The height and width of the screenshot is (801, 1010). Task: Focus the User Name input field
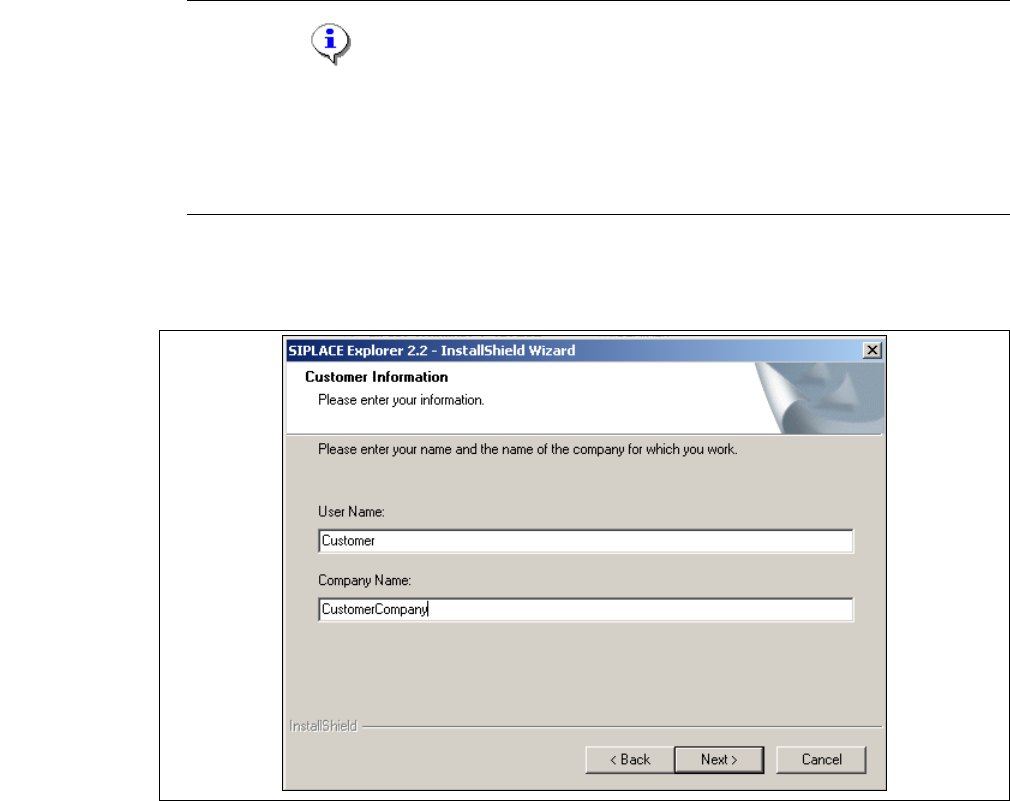tap(586, 541)
